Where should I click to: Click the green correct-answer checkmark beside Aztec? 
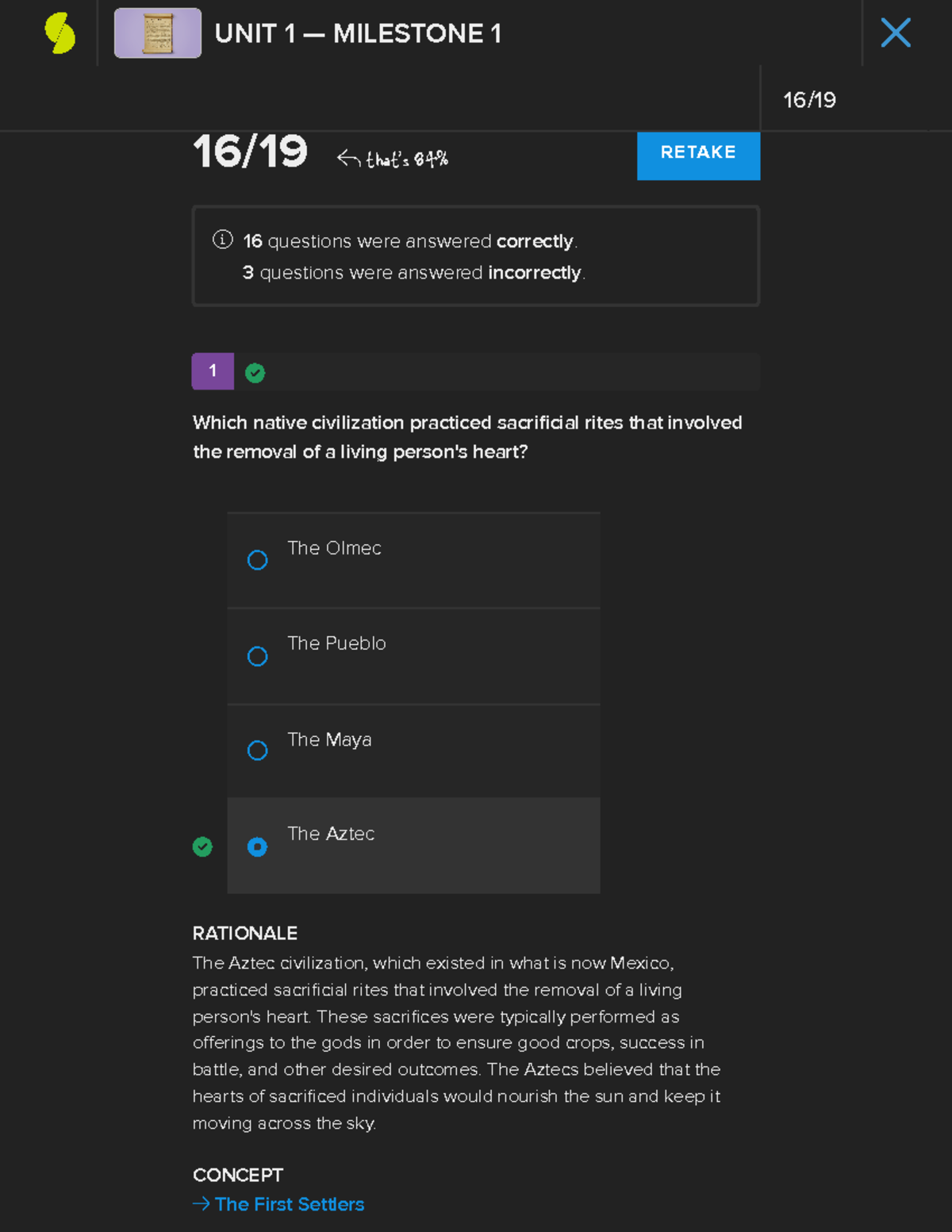[202, 847]
